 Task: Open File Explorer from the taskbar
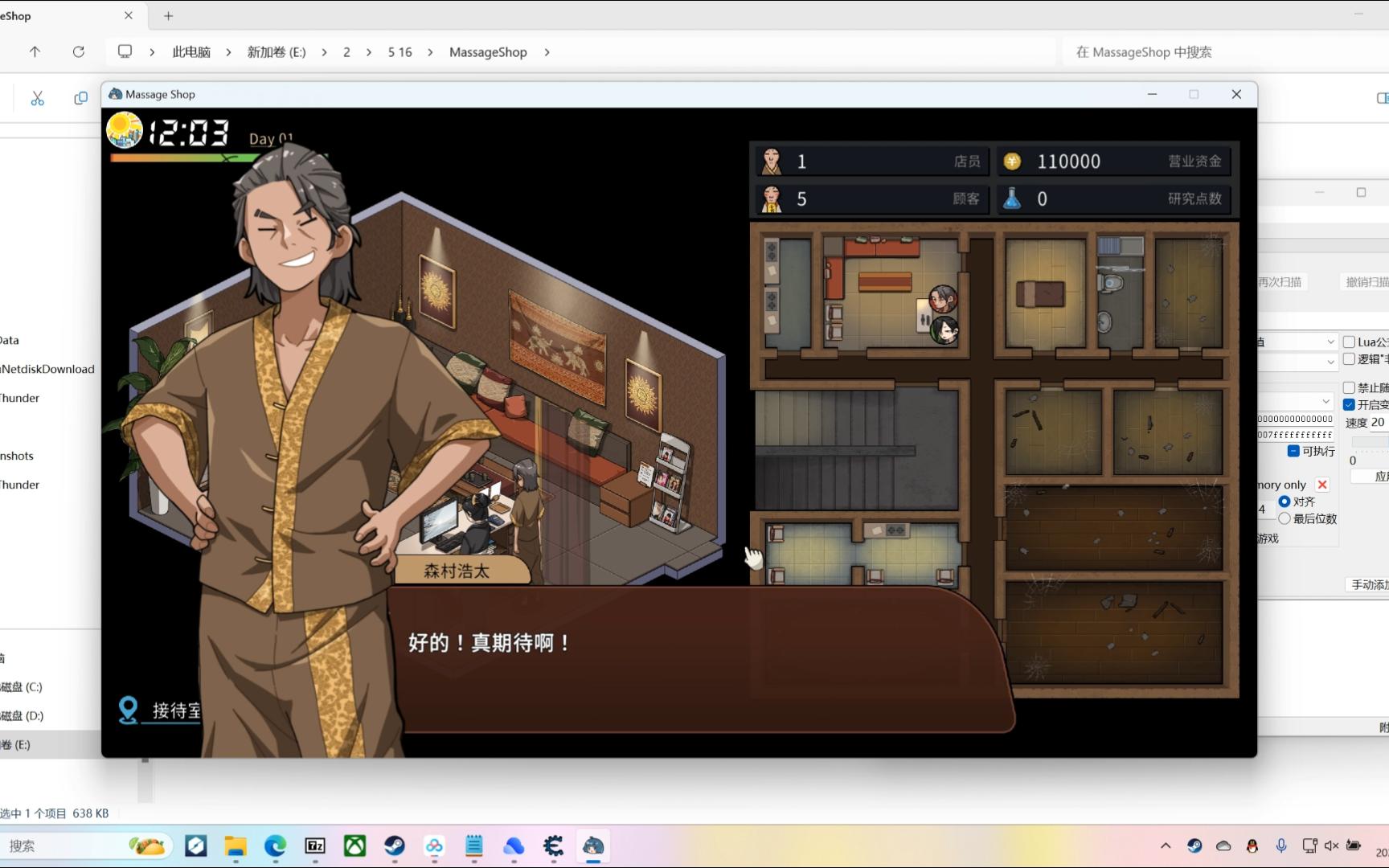coord(236,845)
